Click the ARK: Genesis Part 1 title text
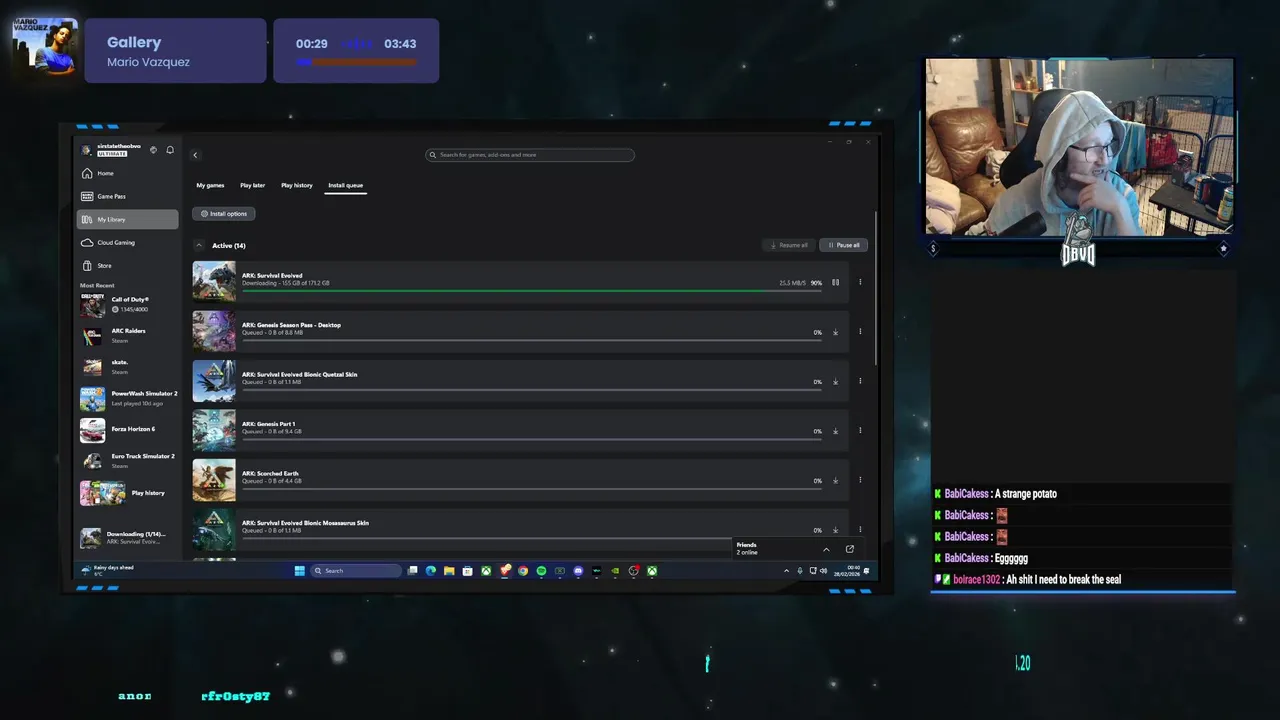 click(268, 424)
